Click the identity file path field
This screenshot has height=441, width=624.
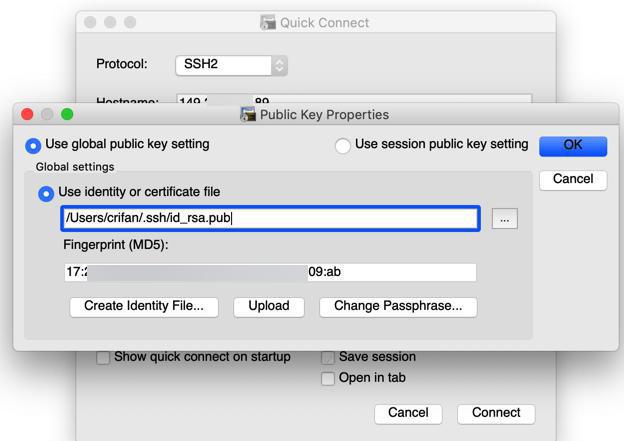coord(270,218)
